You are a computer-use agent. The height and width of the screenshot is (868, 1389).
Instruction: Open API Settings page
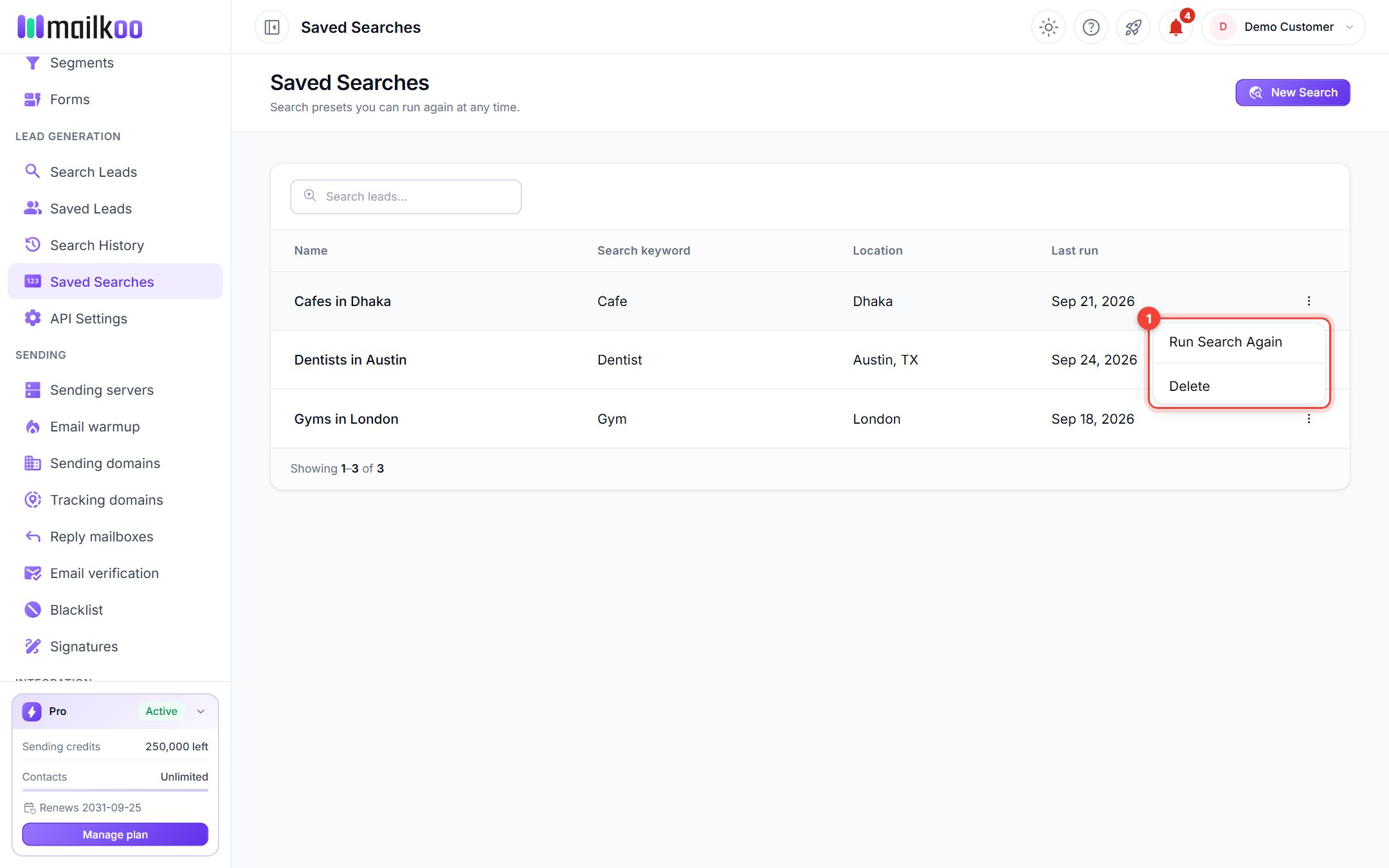[115, 319]
